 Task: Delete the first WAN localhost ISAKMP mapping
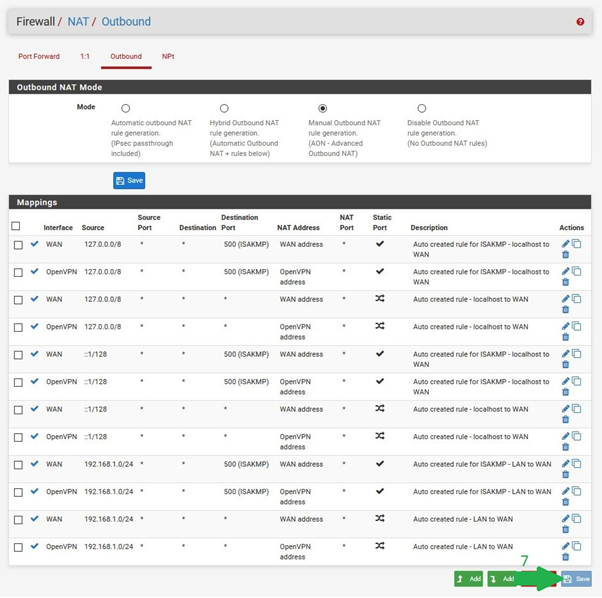pos(566,255)
